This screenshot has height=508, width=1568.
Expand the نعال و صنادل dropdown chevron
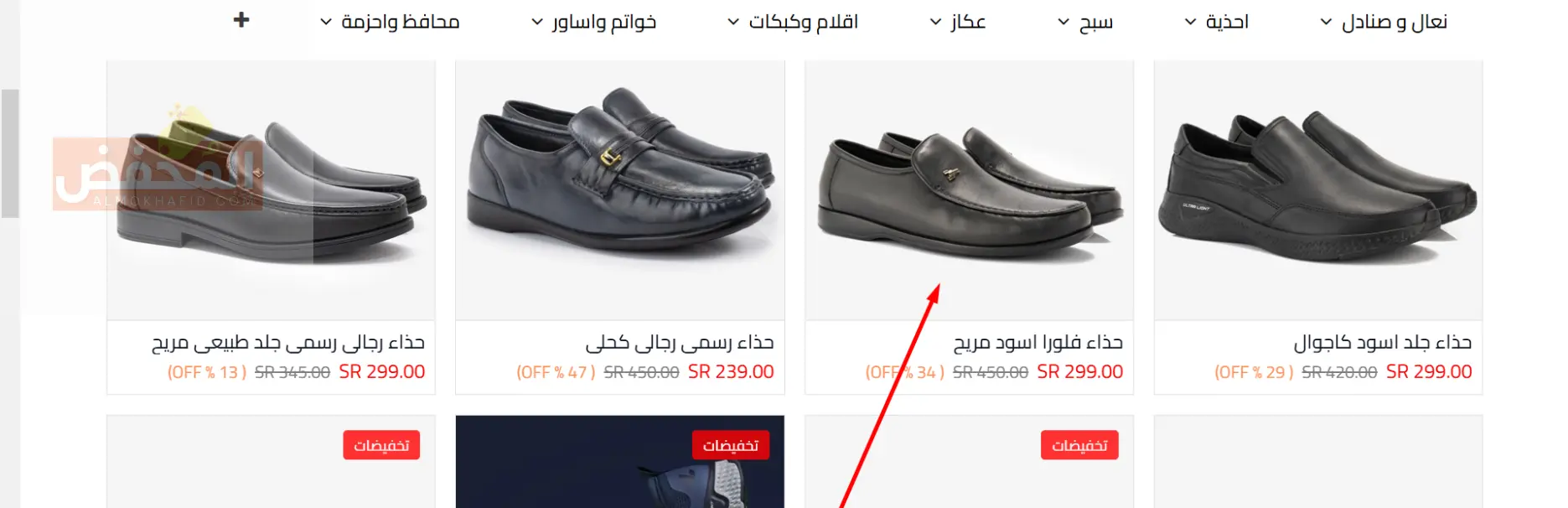pyautogui.click(x=1326, y=22)
